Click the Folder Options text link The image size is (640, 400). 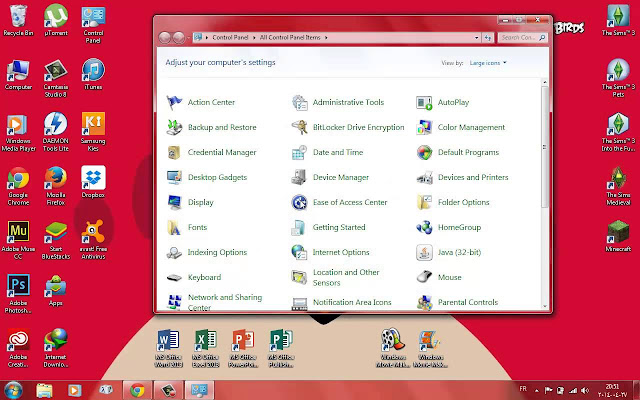click(463, 202)
